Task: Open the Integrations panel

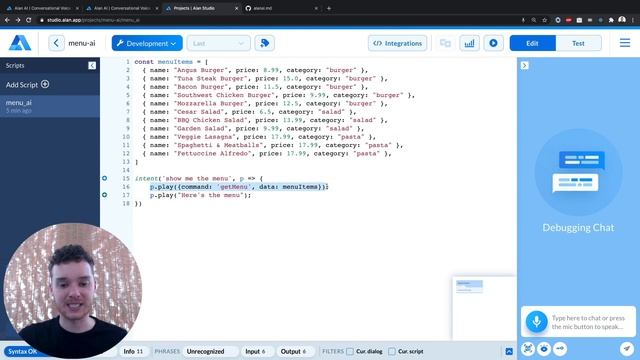Action: tap(397, 43)
